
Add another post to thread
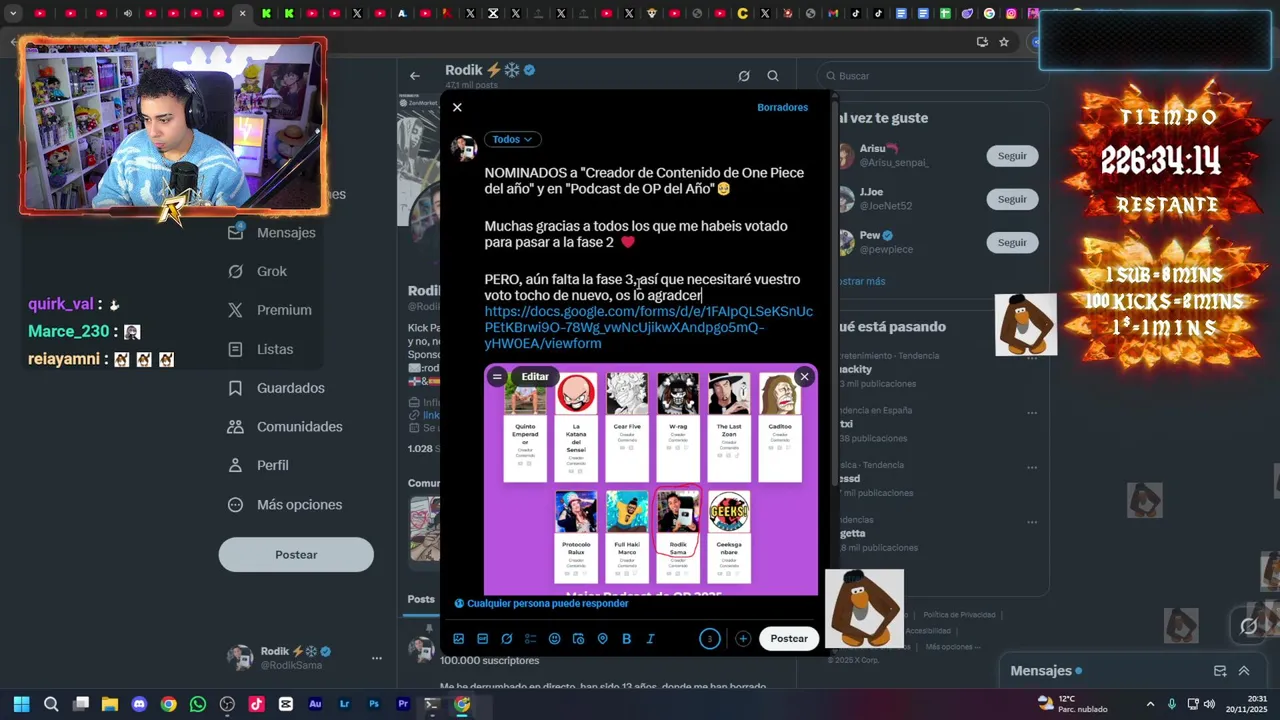(743, 639)
